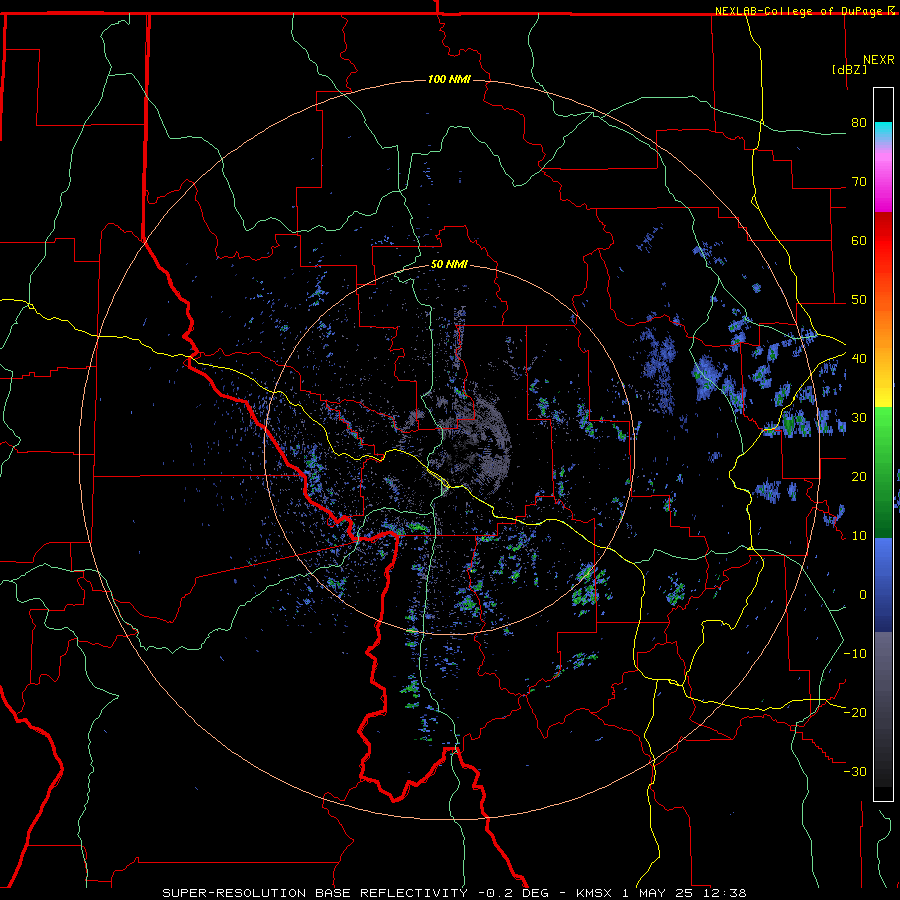Click the [dBZ] unit label
Image resolution: width=900 pixels, height=900 pixels.
[x=849, y=69]
